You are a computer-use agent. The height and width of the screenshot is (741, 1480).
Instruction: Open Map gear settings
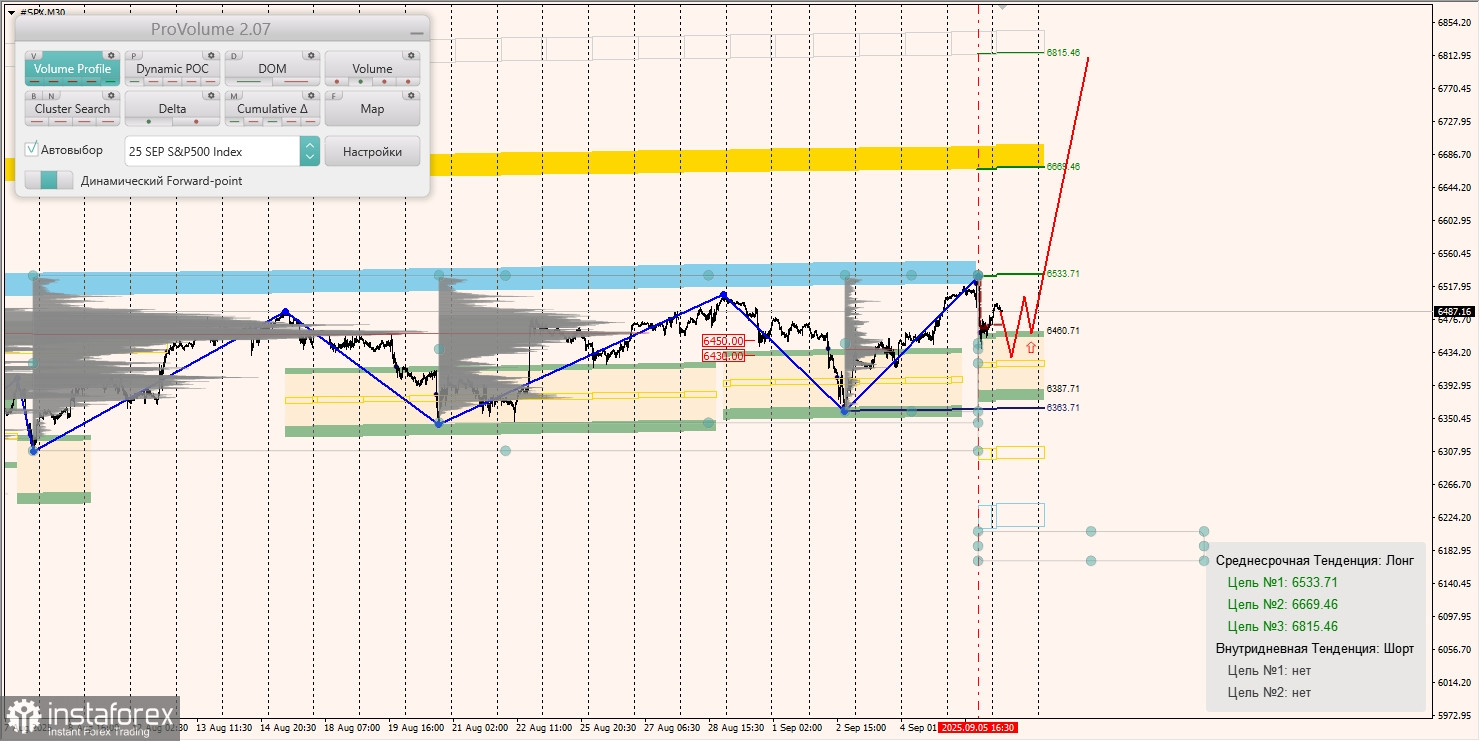click(x=411, y=95)
